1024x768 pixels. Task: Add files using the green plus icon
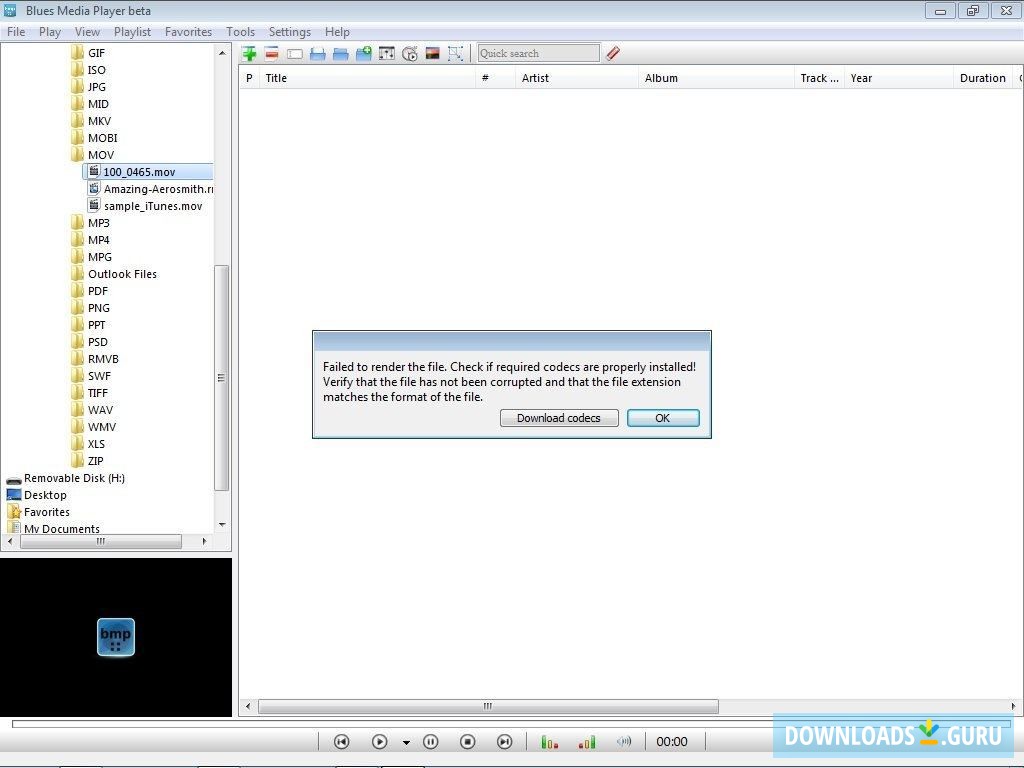pyautogui.click(x=249, y=53)
